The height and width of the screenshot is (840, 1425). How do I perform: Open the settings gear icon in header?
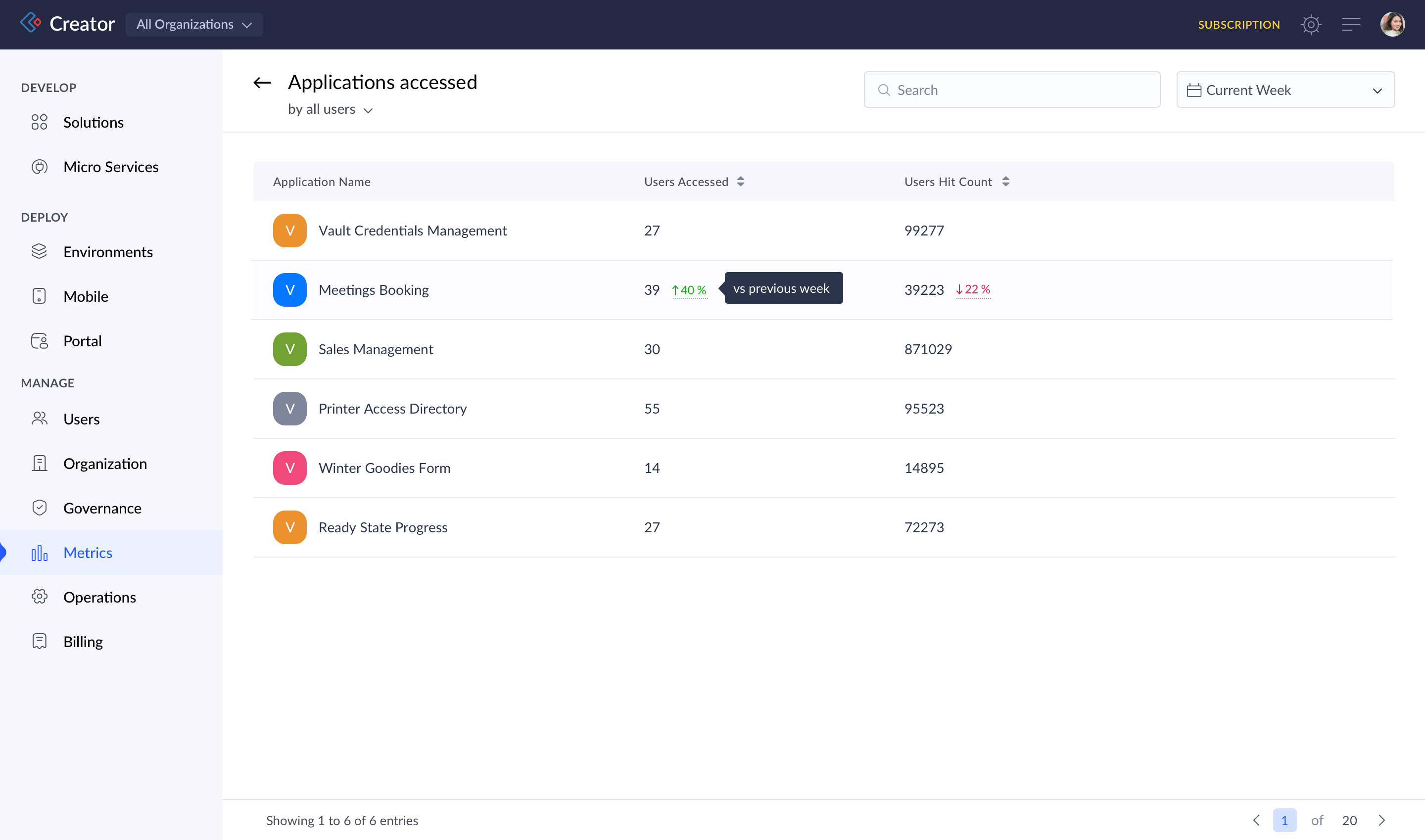[1311, 24]
